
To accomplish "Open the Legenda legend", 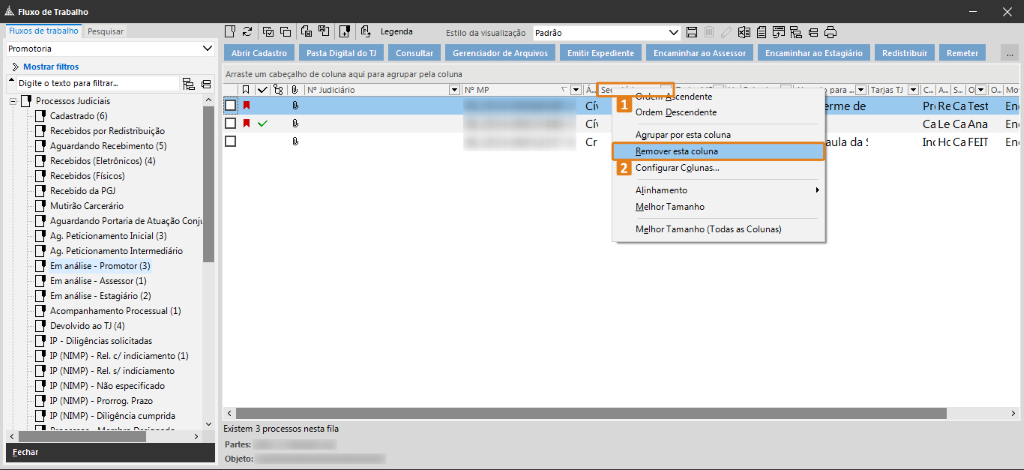I will [396, 31].
